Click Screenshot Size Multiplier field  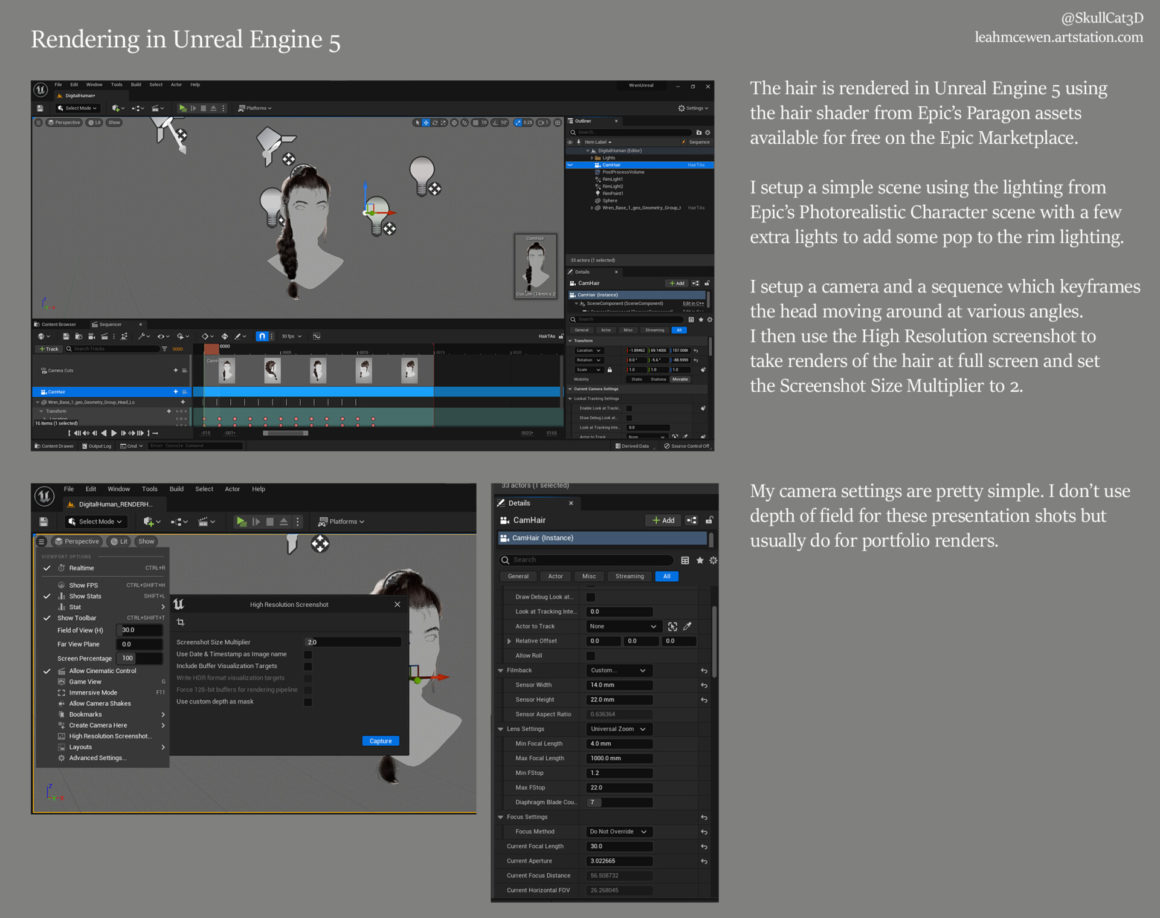pyautogui.click(x=352, y=642)
